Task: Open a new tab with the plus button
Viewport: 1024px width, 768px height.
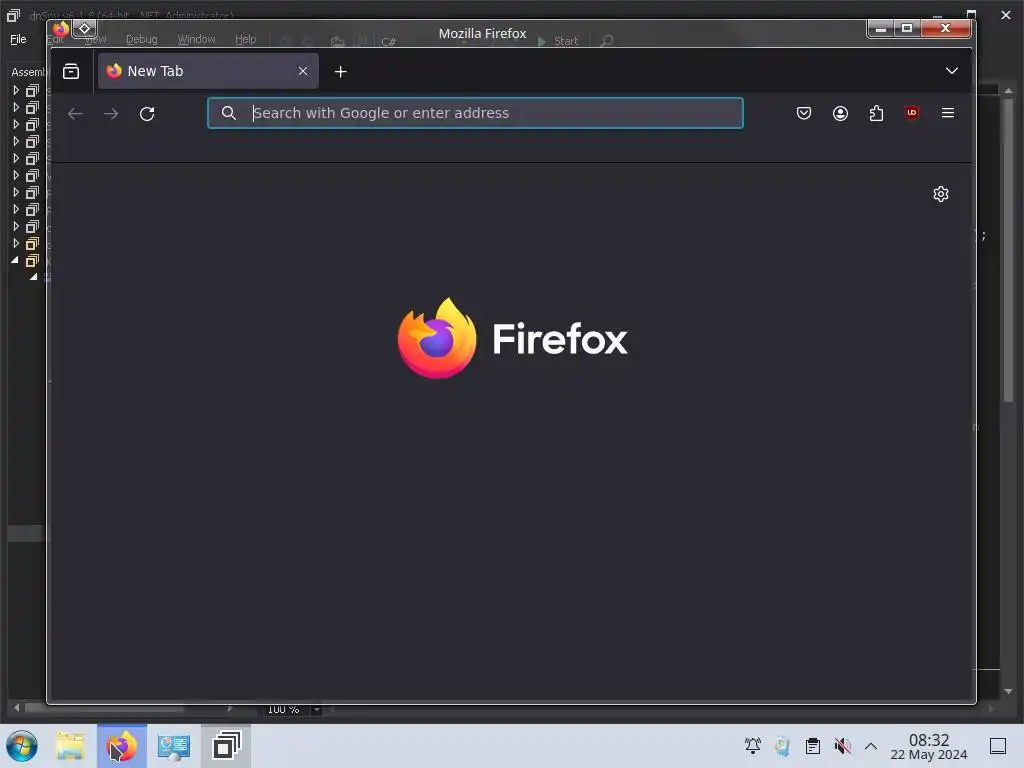Action: (340, 72)
